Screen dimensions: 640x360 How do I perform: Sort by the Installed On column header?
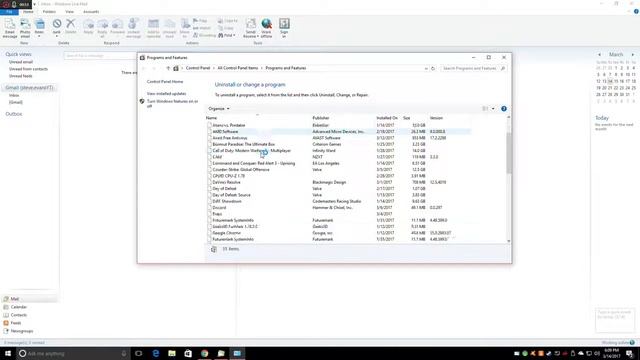387,118
